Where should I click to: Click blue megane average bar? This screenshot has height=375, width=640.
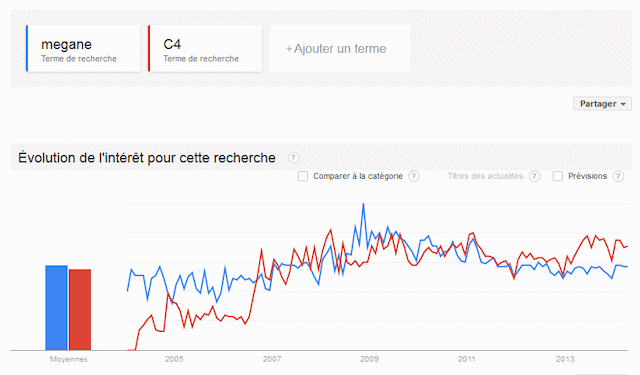click(x=56, y=308)
